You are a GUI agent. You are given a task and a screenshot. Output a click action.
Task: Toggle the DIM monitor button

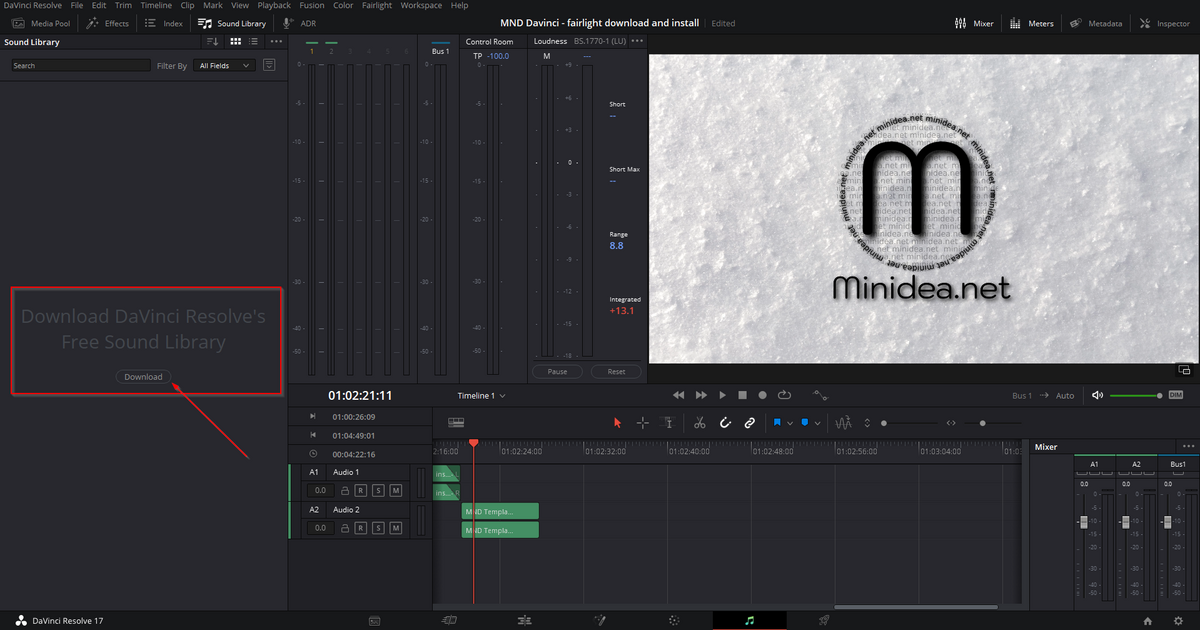click(1176, 395)
